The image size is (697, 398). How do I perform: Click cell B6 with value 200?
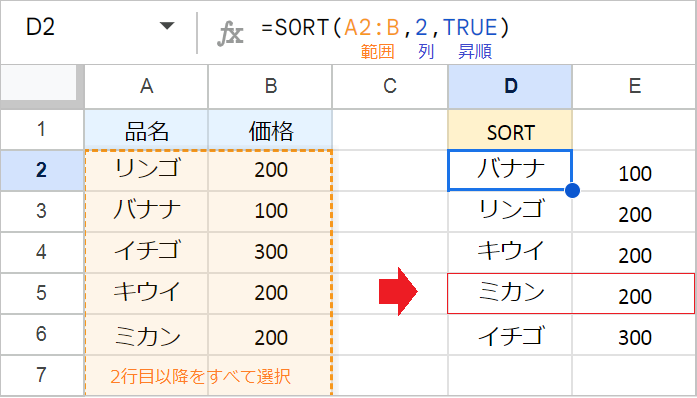point(270,334)
